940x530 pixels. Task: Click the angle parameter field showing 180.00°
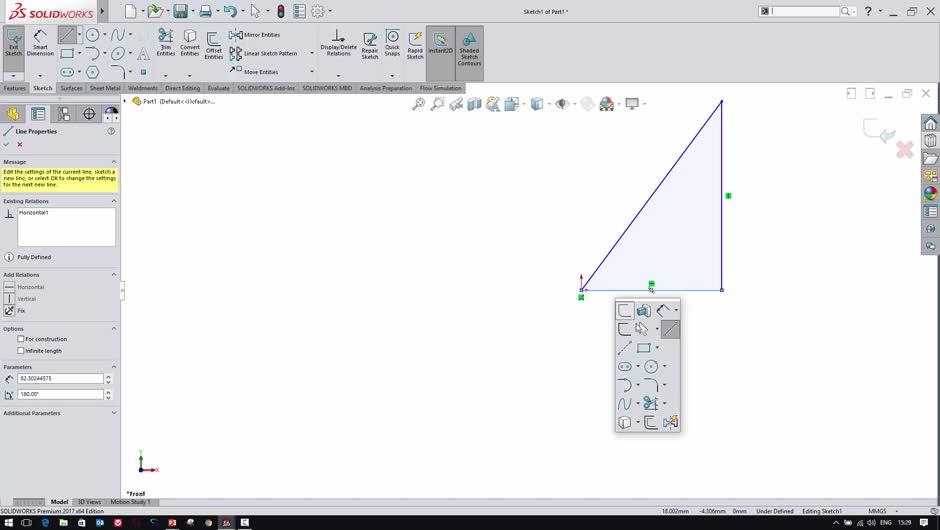coord(60,394)
